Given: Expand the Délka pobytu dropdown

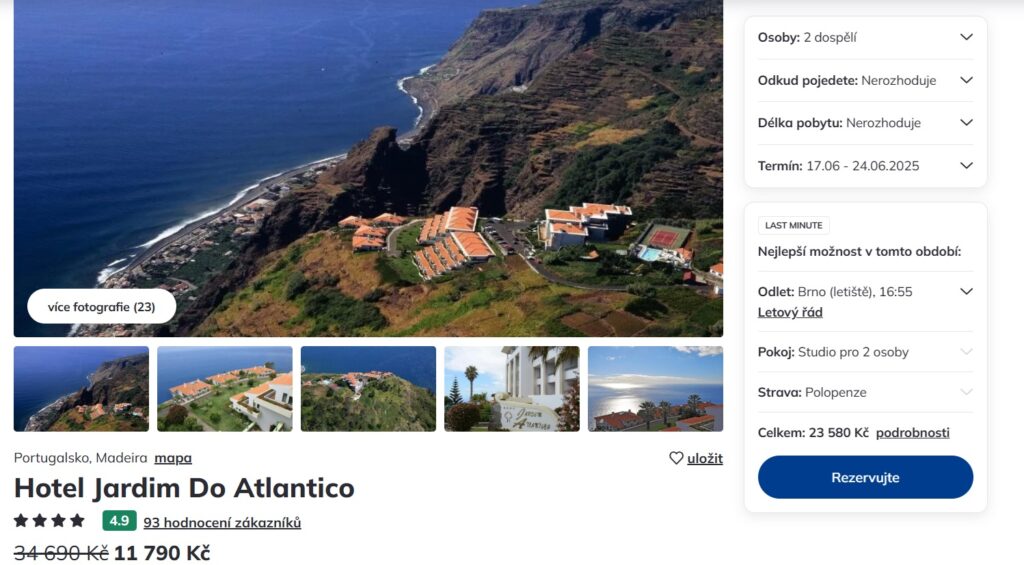Looking at the screenshot, I should (x=966, y=123).
